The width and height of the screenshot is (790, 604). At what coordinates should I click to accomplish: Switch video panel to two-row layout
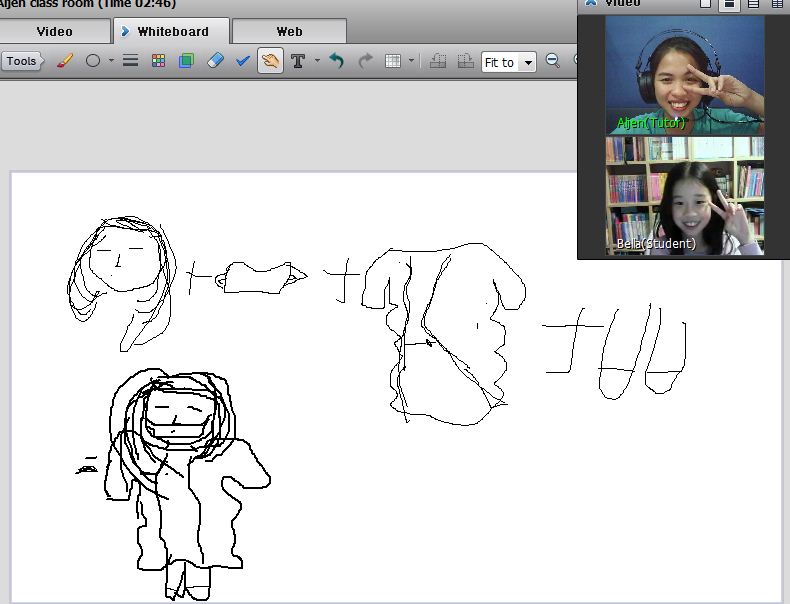tap(731, 4)
